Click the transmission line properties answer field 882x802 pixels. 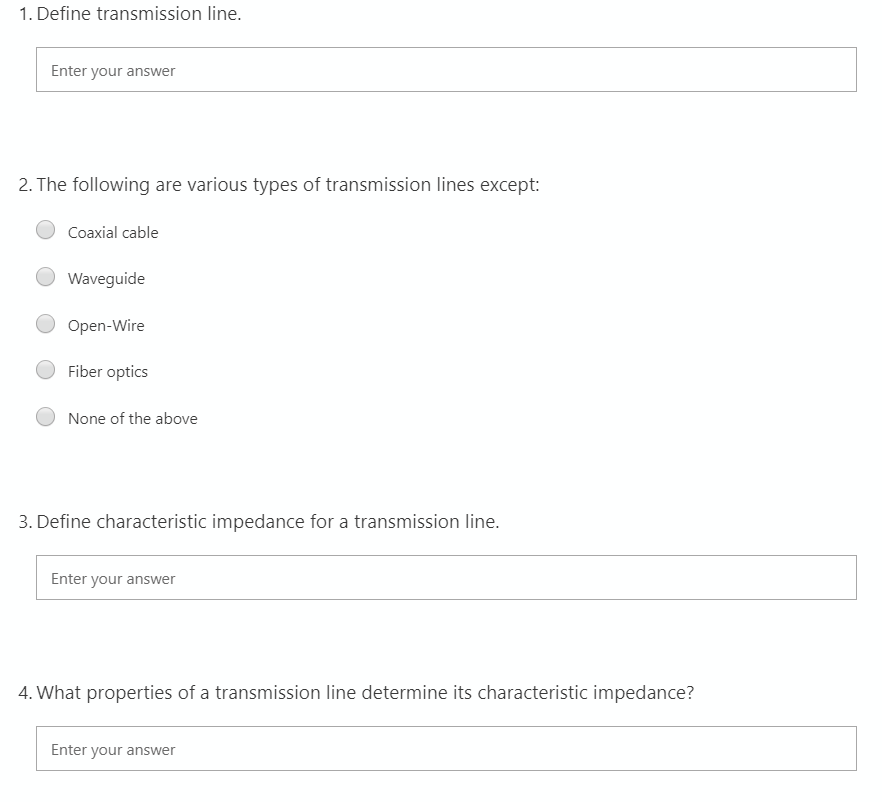point(446,748)
